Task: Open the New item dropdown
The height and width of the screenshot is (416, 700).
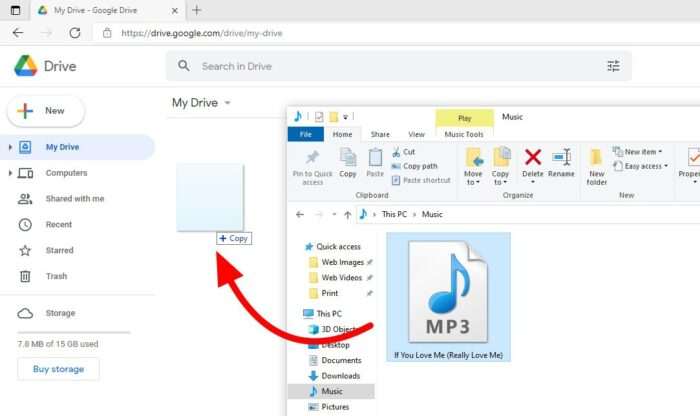Action: tap(638, 152)
